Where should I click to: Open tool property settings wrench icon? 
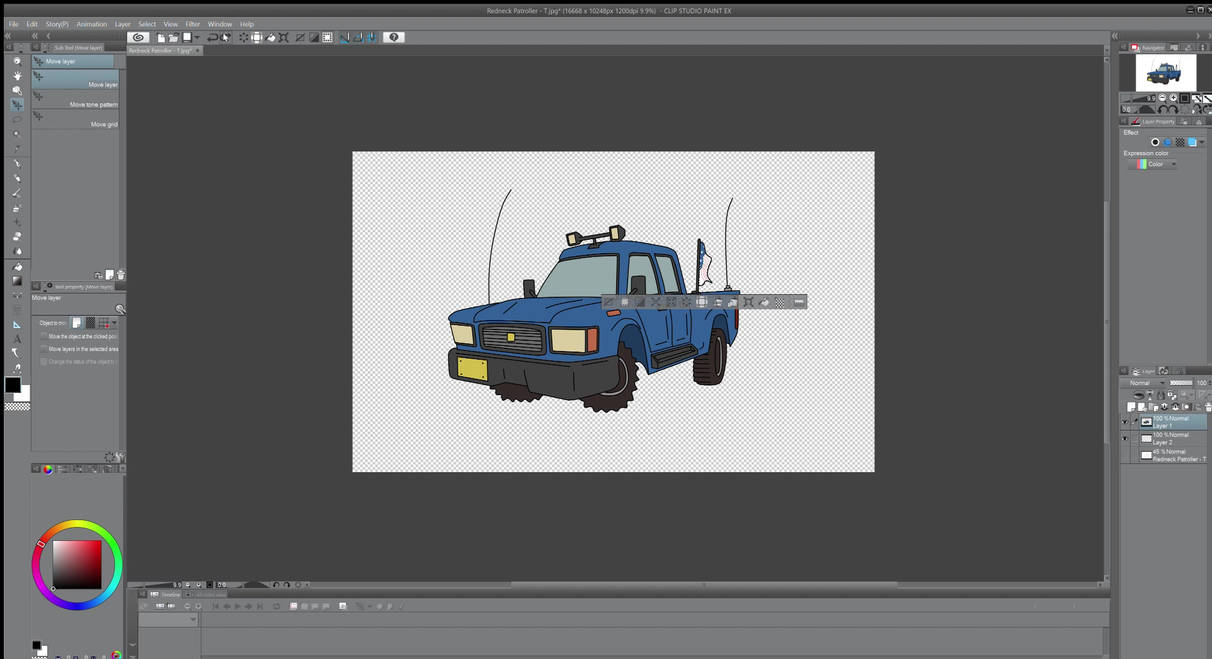point(121,458)
